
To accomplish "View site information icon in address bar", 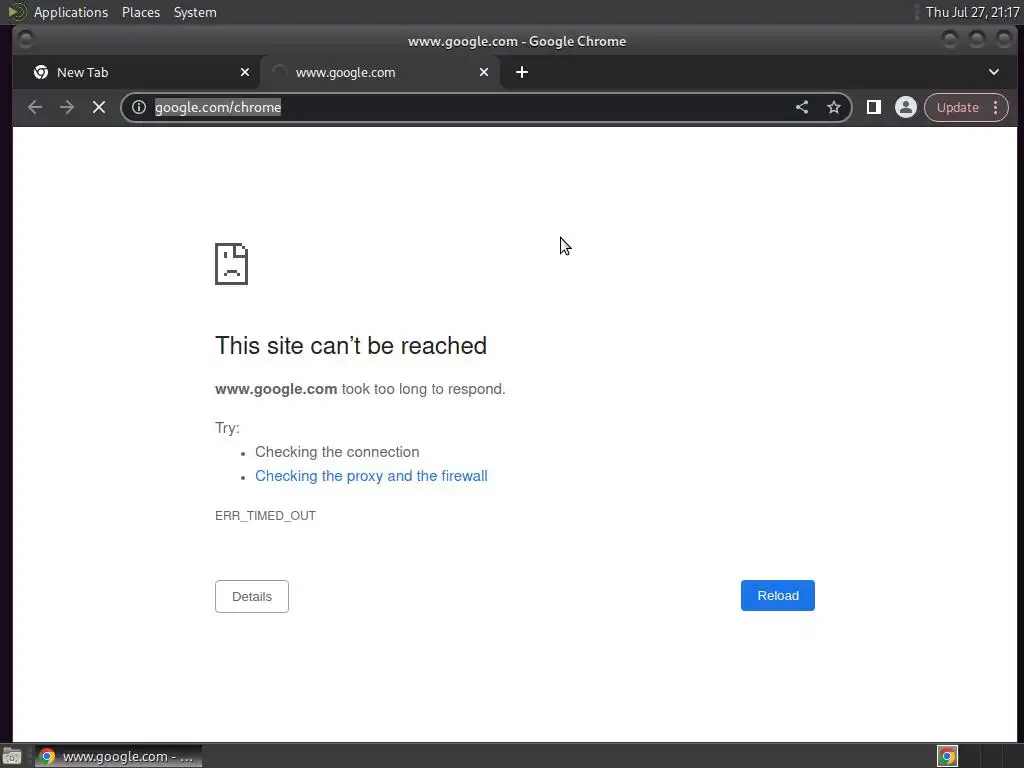I will pos(138,107).
